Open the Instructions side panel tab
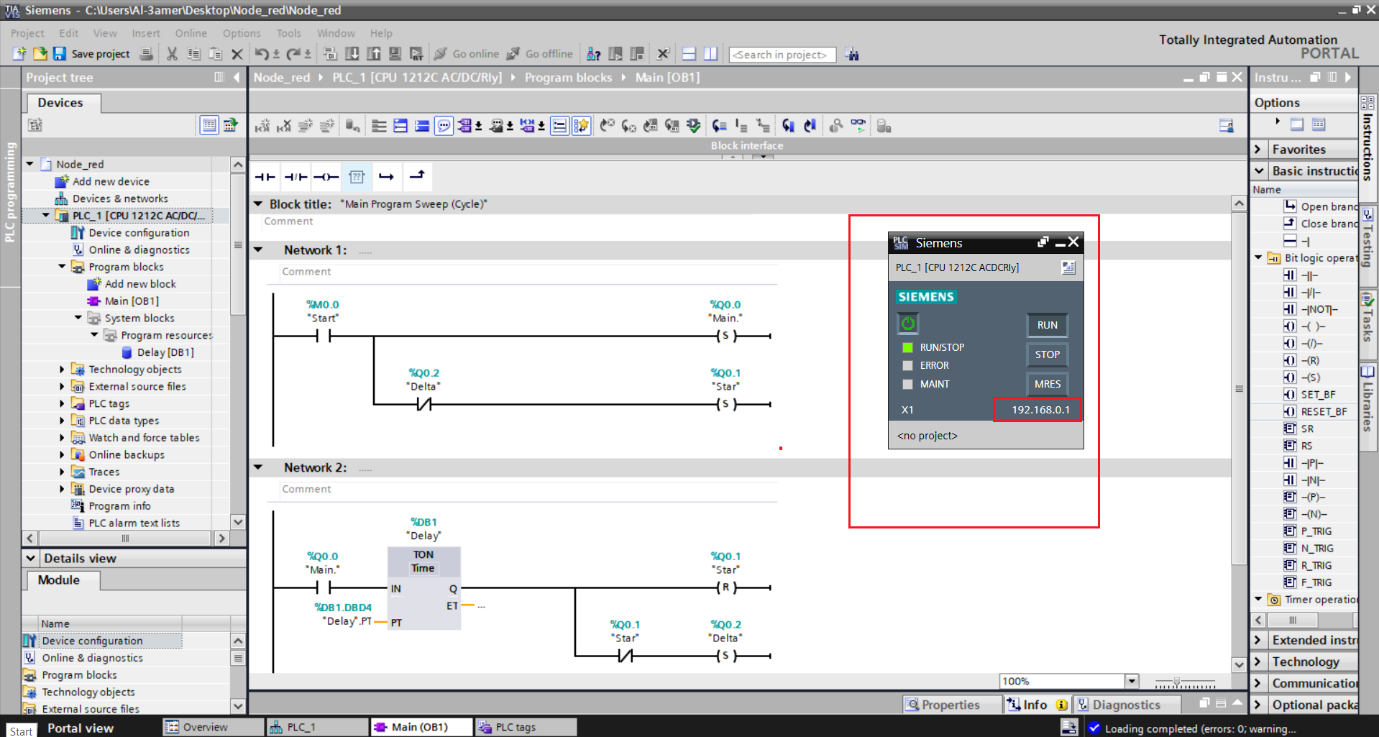This screenshot has width=1379, height=737. point(1371,140)
